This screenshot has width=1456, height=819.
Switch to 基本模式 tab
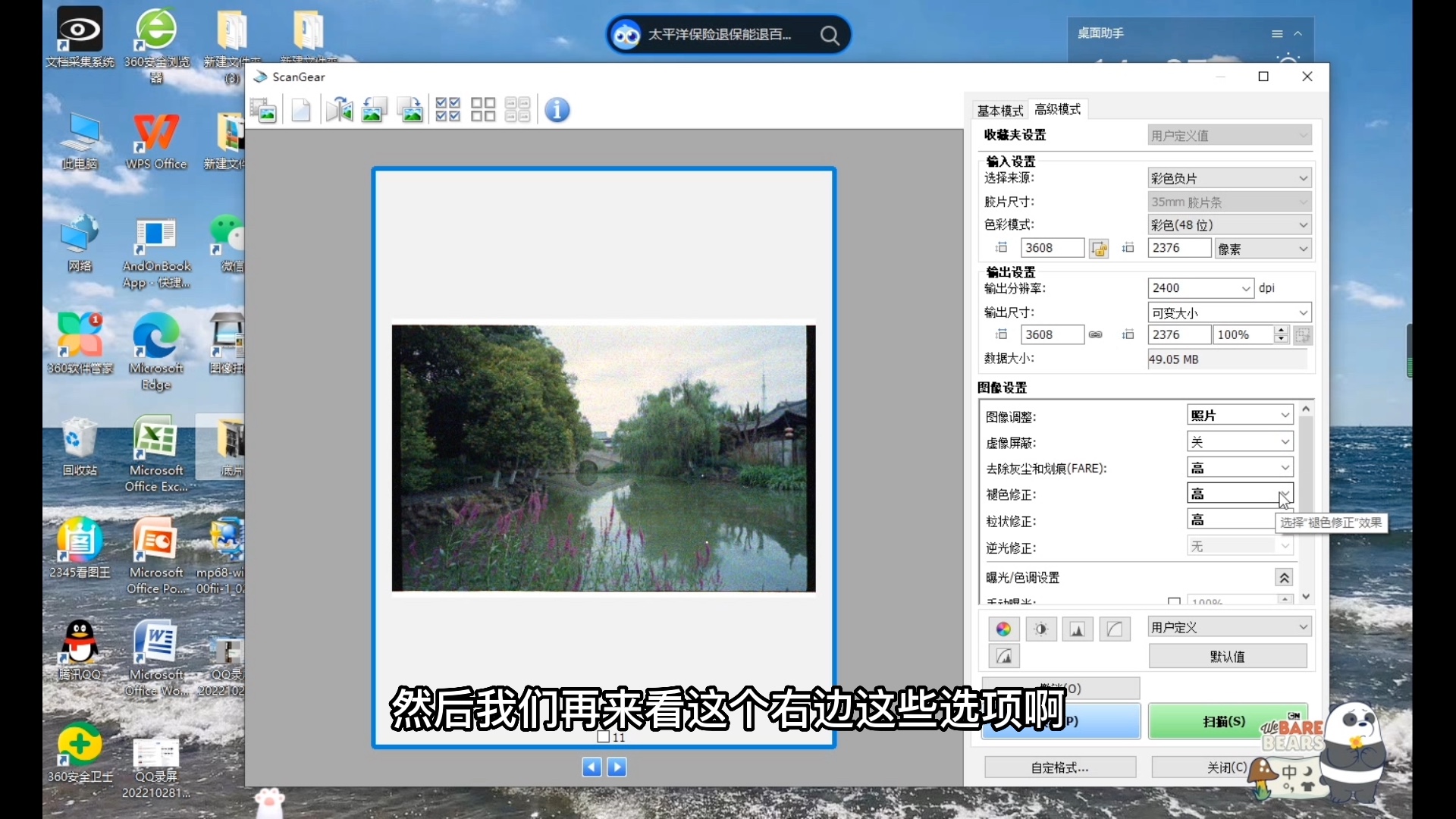[999, 111]
